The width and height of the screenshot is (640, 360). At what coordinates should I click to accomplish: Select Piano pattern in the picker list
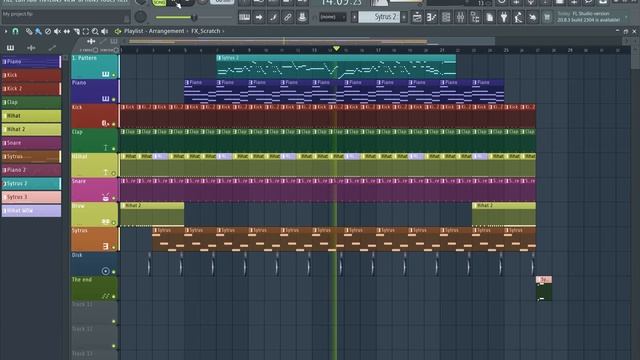click(x=31, y=62)
